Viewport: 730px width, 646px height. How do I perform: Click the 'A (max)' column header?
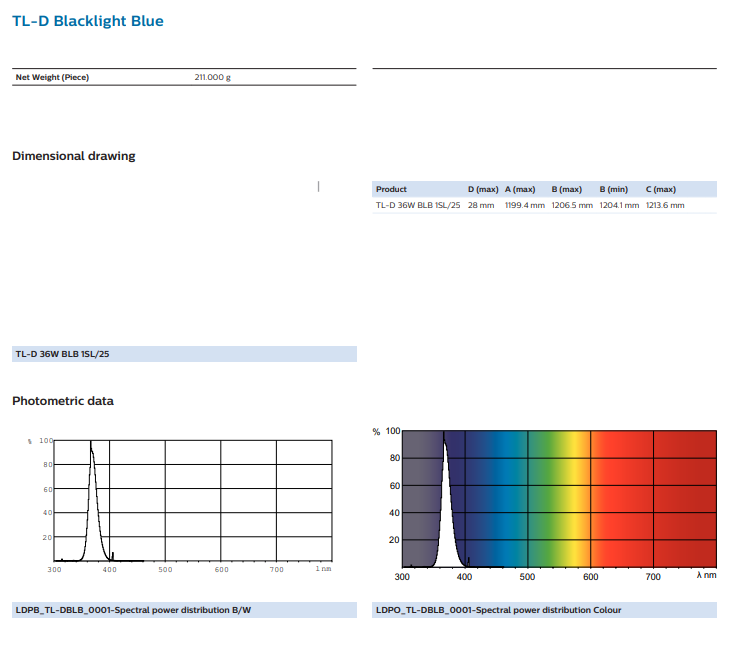[x=520, y=189]
